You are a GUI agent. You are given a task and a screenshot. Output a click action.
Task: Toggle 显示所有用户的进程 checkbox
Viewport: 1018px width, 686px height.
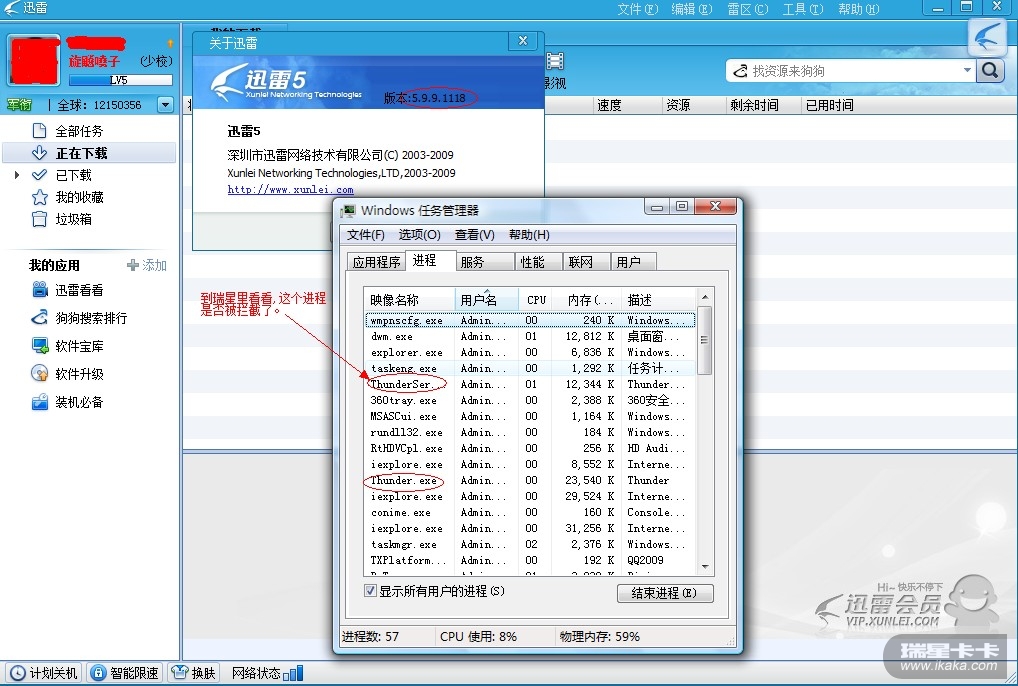pos(370,591)
